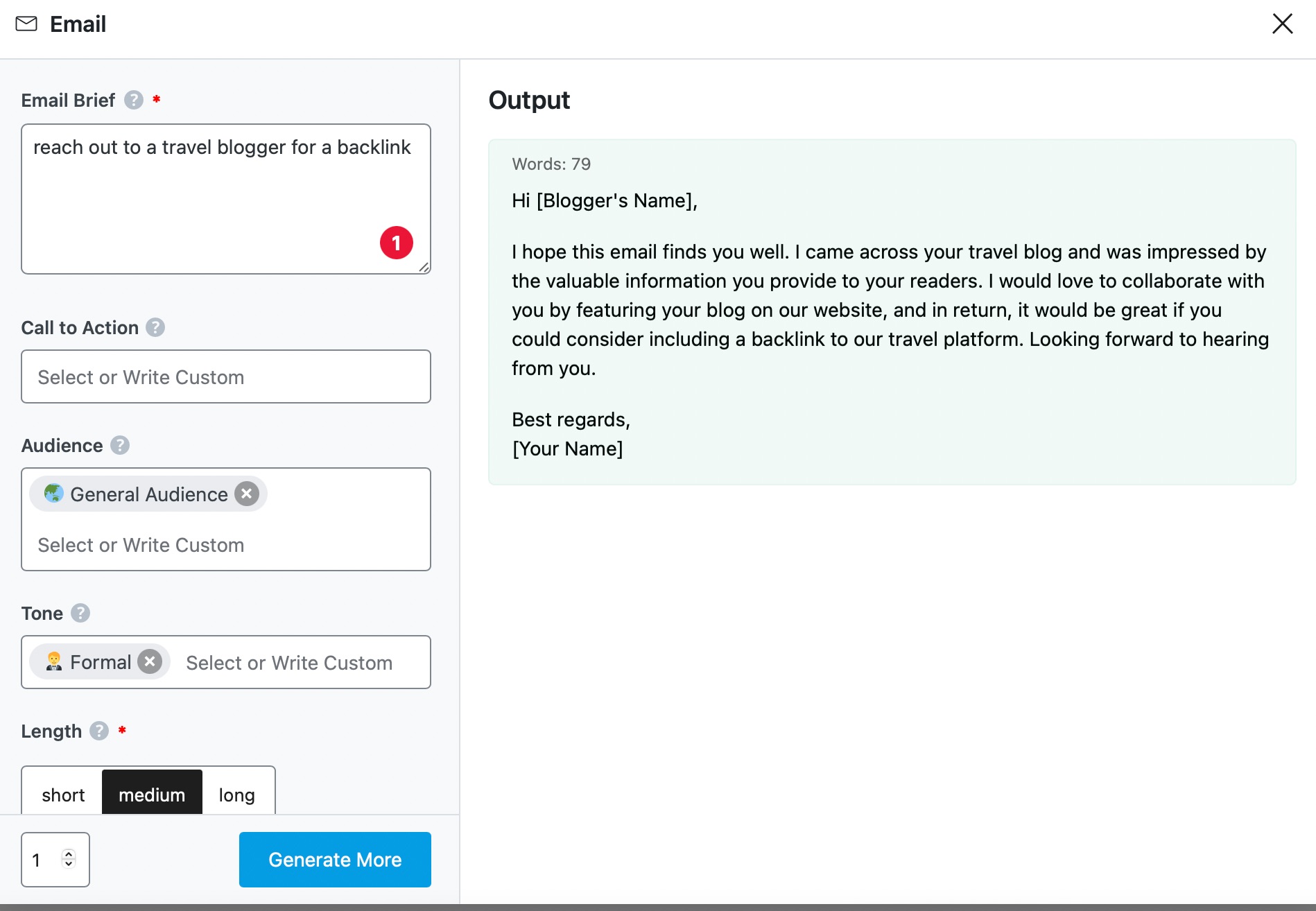Open the Tone help question mark
The image size is (1316, 911).
click(x=80, y=613)
